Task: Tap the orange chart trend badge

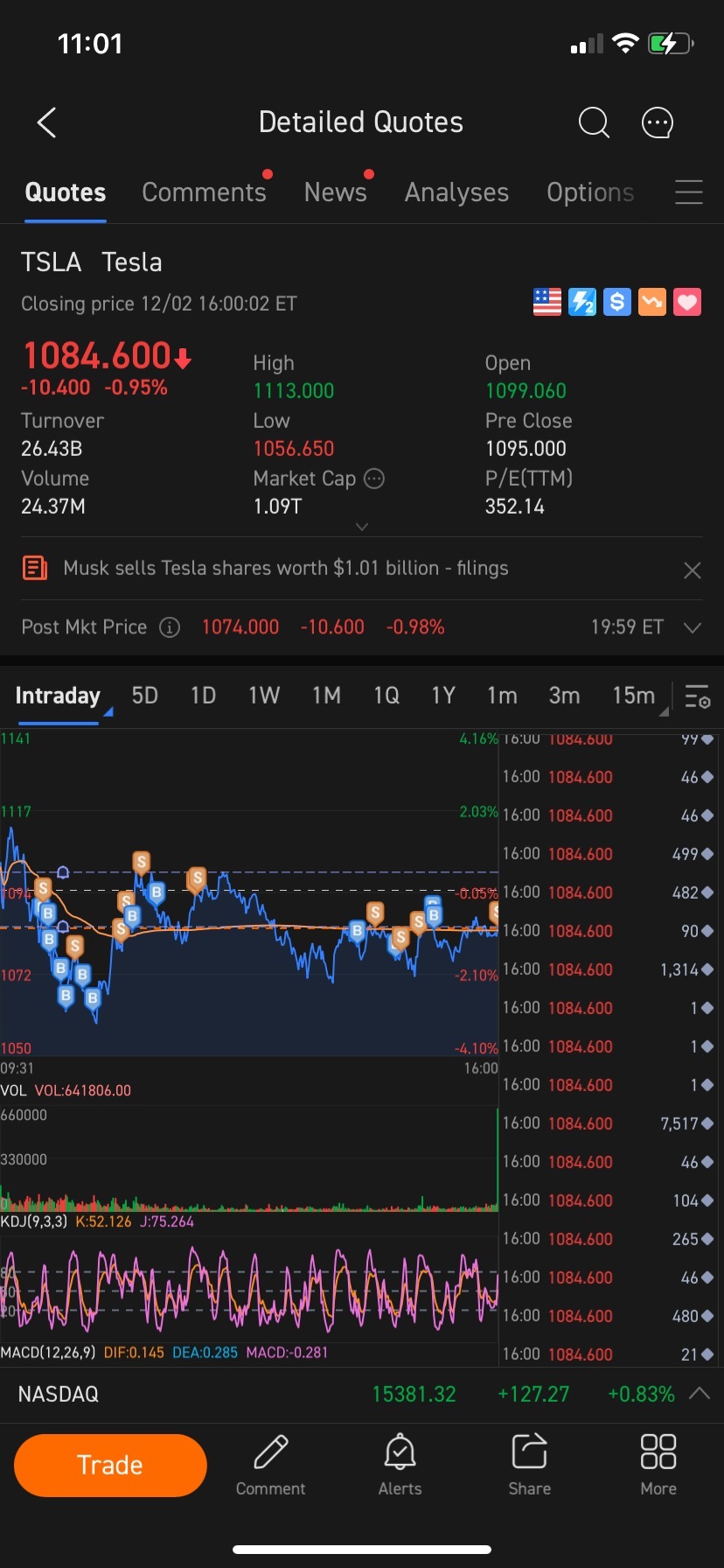Action: 652,302
